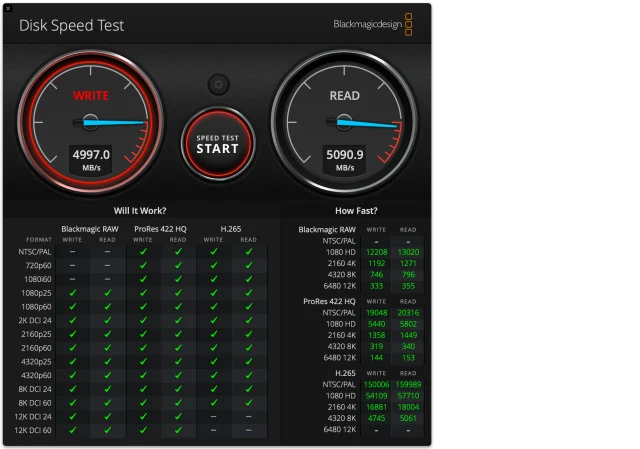Click the 12K DCI 60 format row label
The width and height of the screenshot is (640, 449).
pyautogui.click(x=33, y=430)
